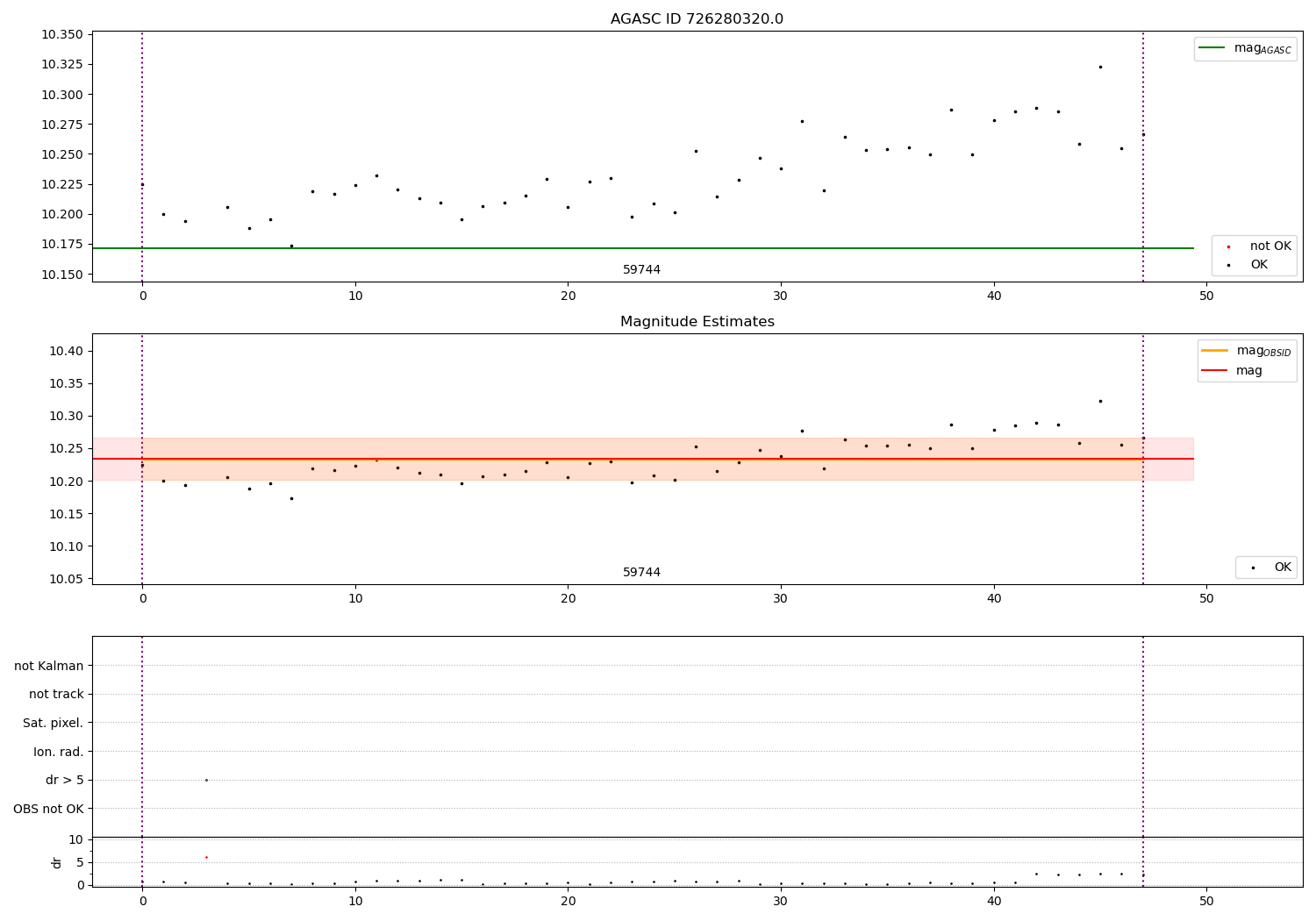Click the '59744' label in the top plot
This screenshot has height=921, width=1316.
641,269
